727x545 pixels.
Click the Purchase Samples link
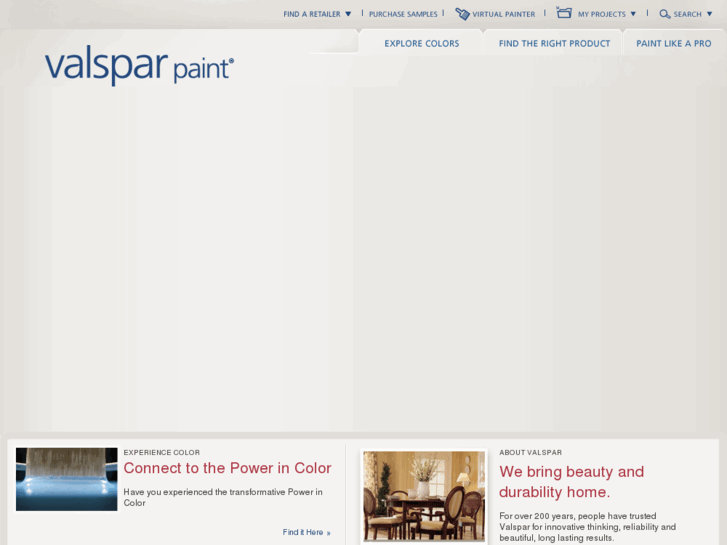tap(403, 14)
